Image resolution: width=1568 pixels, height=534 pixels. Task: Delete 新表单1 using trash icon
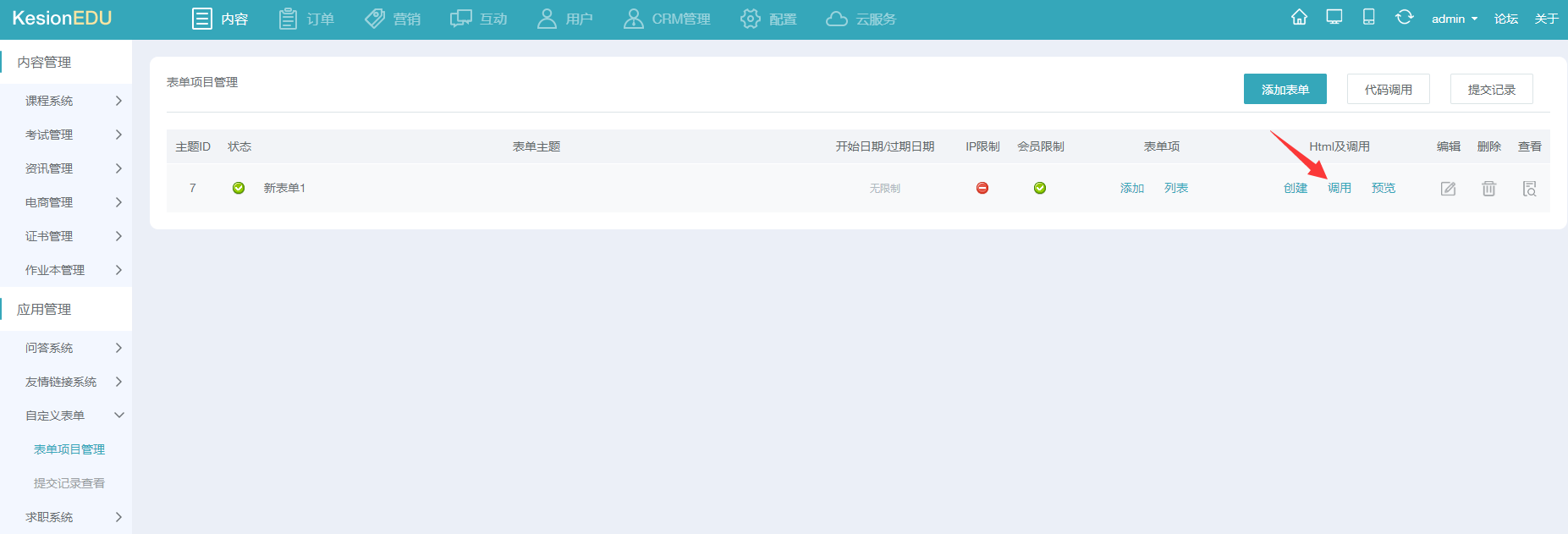point(1488,189)
